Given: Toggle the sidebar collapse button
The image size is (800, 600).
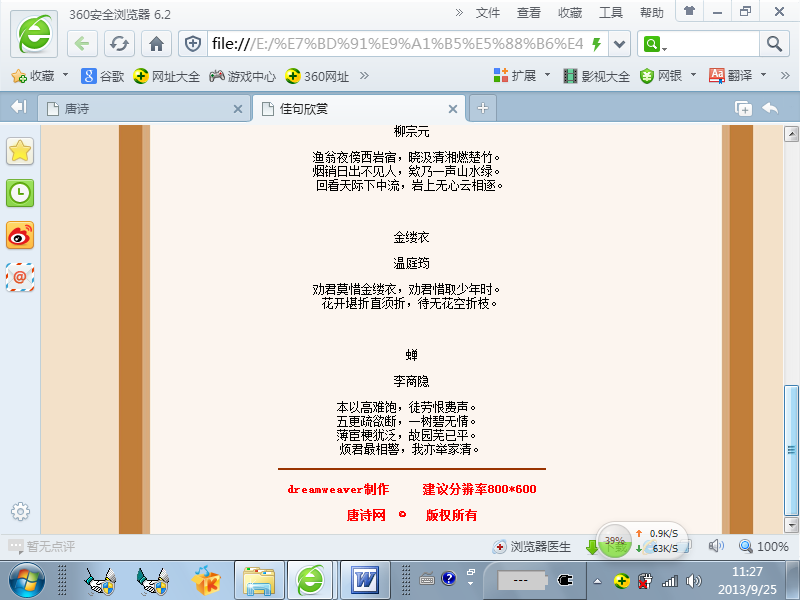Looking at the screenshot, I should (x=18, y=108).
